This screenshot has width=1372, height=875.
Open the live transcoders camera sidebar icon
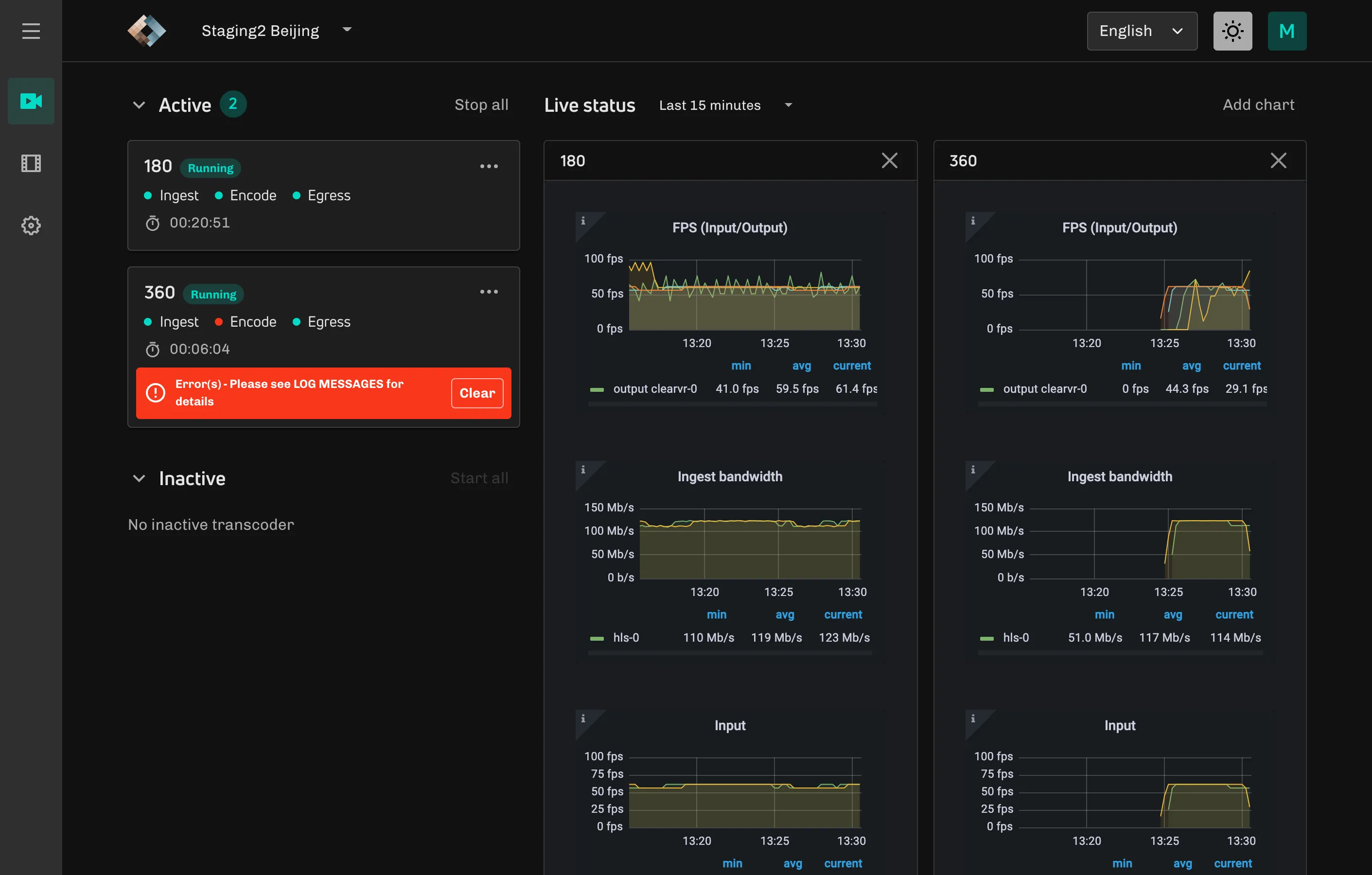click(31, 102)
